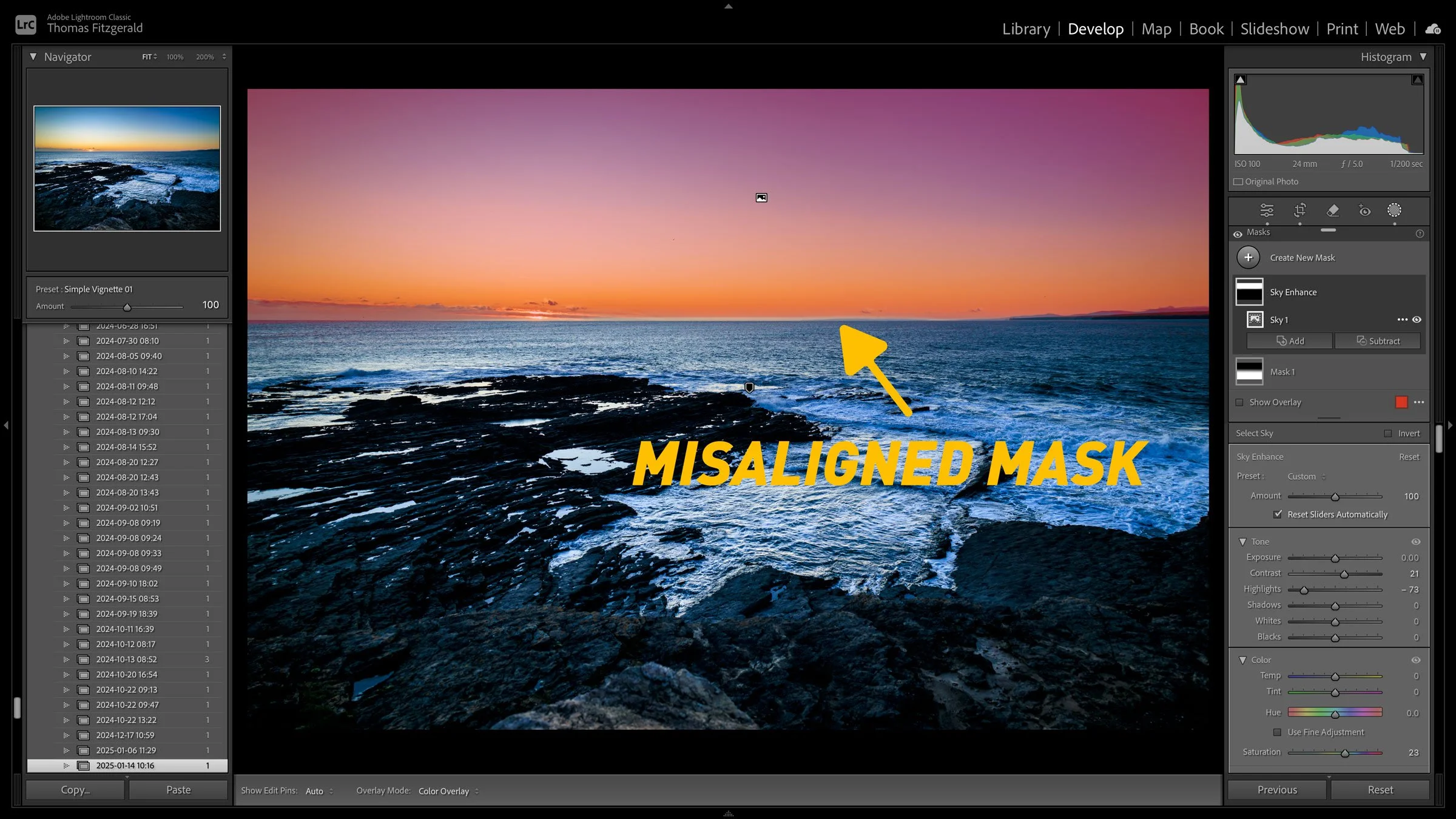Screen dimensions: 1456x819
Task: Open the mask Preset Custom dropdown
Action: coord(1306,476)
